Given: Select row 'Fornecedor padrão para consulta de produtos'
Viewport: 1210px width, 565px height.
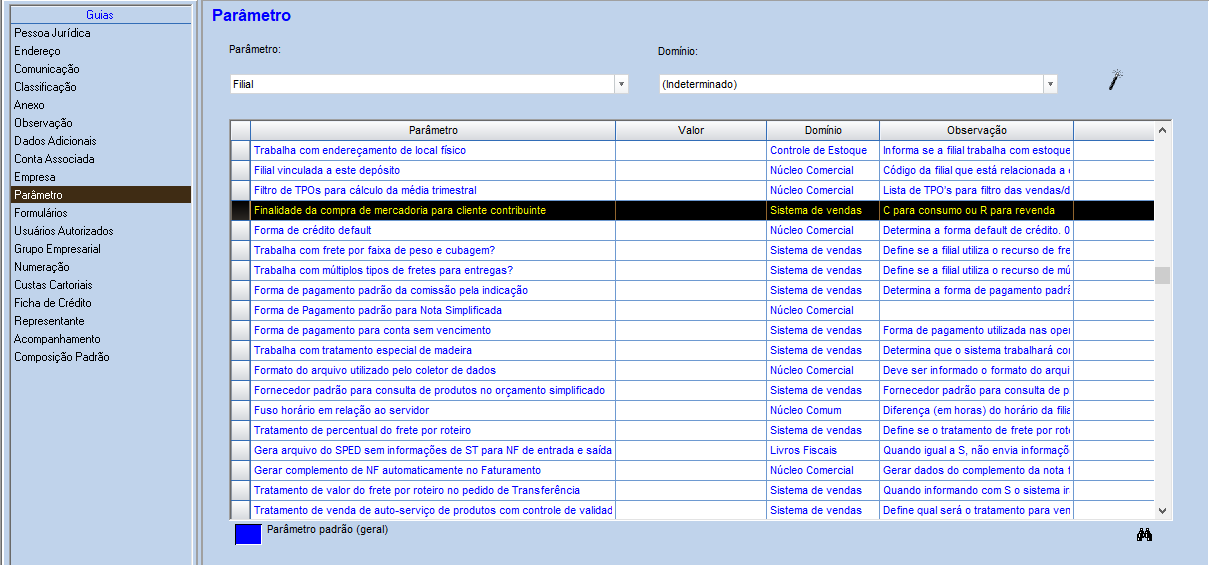Looking at the screenshot, I should [x=692, y=390].
